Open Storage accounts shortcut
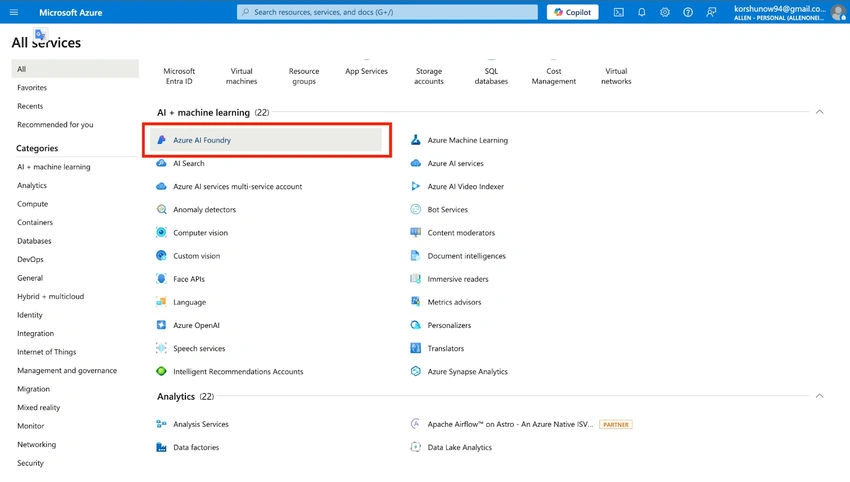 coord(429,76)
